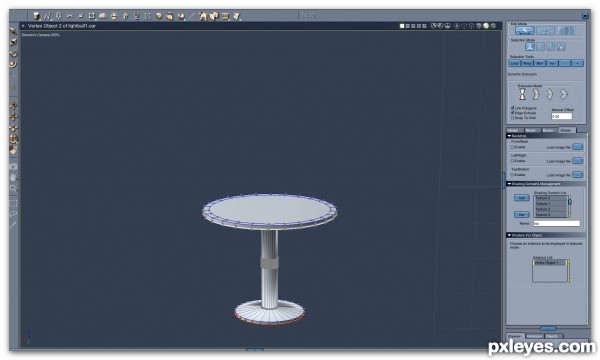
Task: Toggle the Link Polygons checkbox
Action: pyautogui.click(x=512, y=108)
